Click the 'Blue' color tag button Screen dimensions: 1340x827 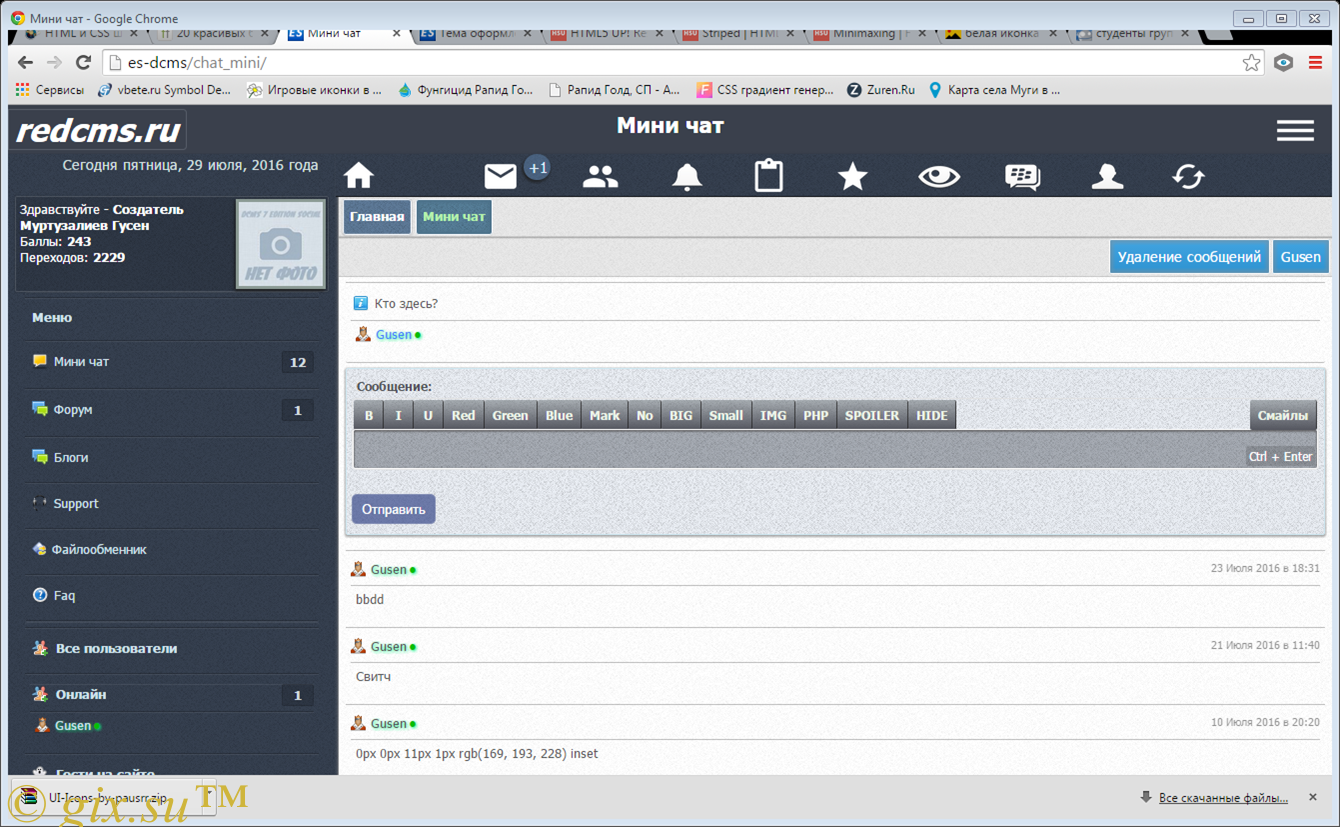click(559, 415)
